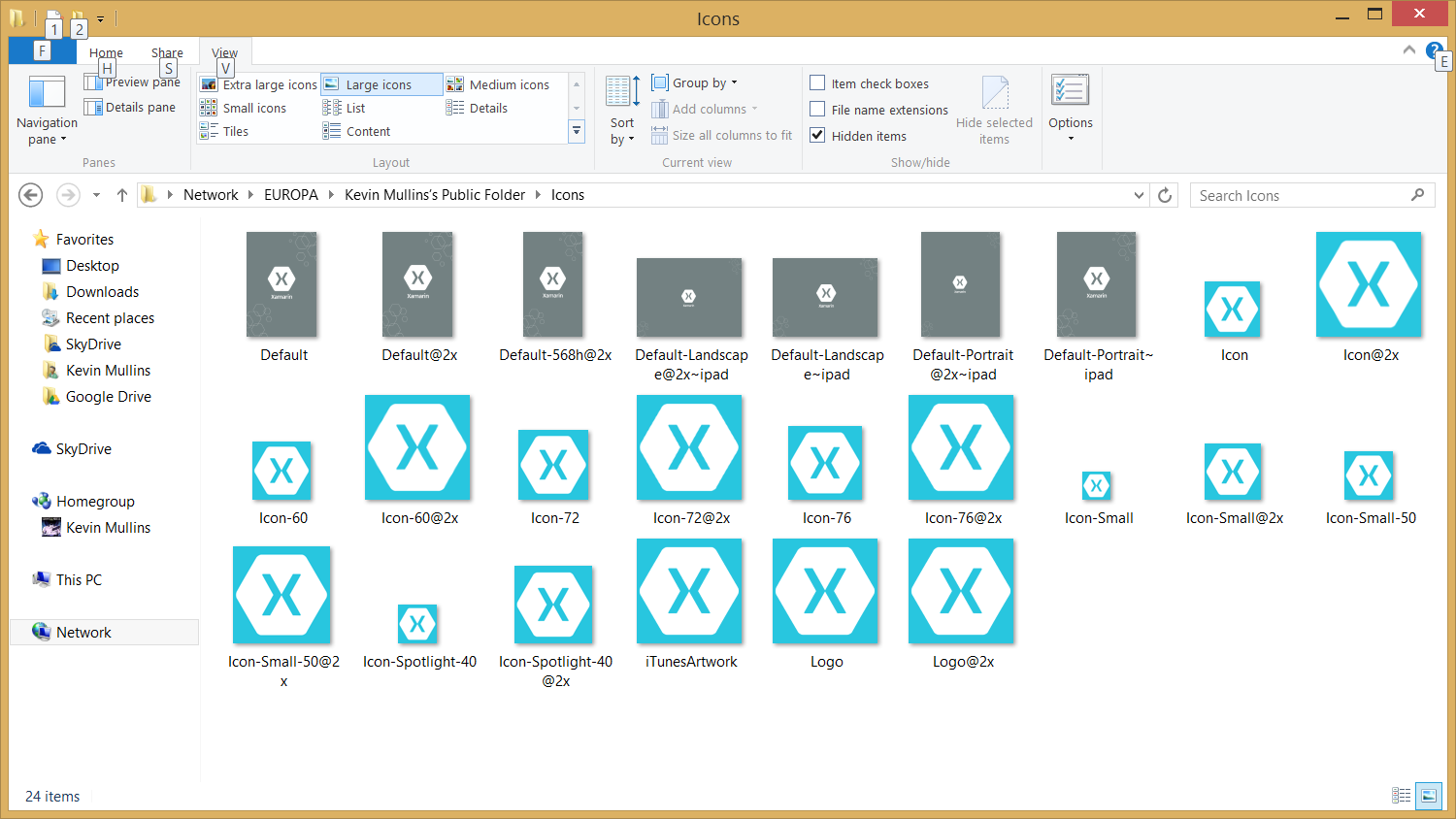Image resolution: width=1456 pixels, height=819 pixels.
Task: Open the Share ribbon tab
Action: (167, 53)
